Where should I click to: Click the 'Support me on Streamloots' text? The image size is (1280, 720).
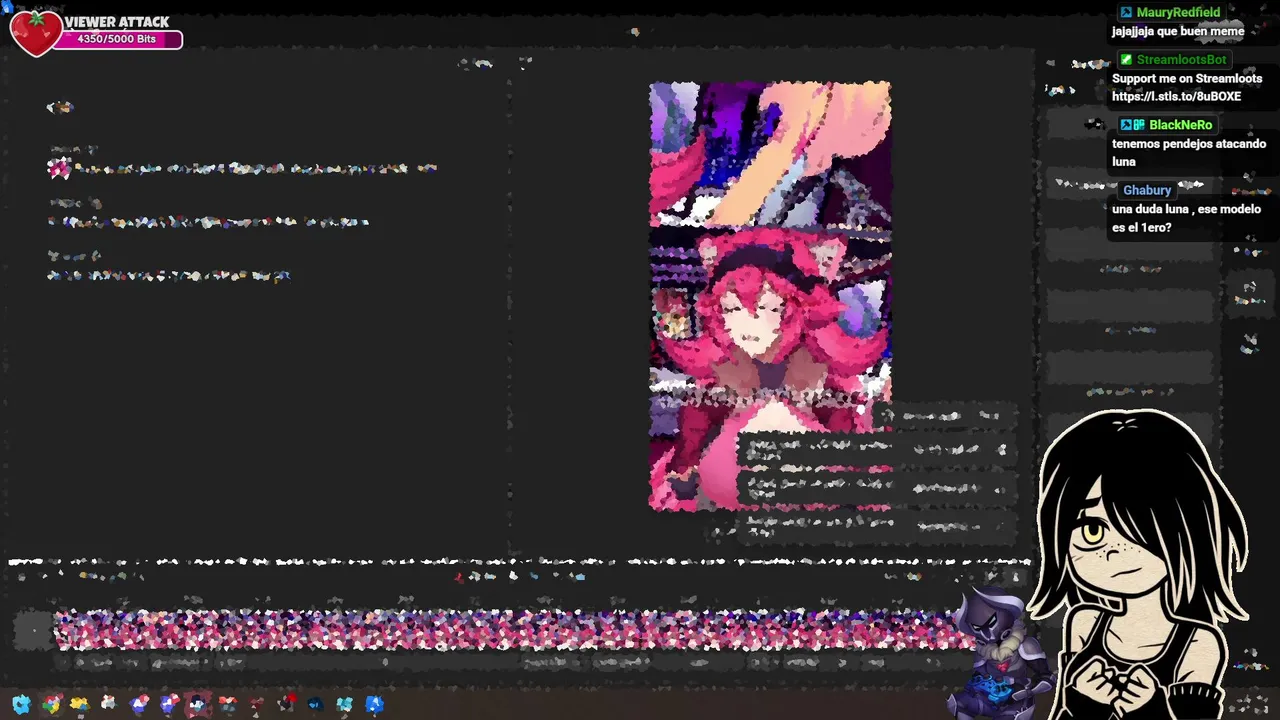coord(1187,79)
